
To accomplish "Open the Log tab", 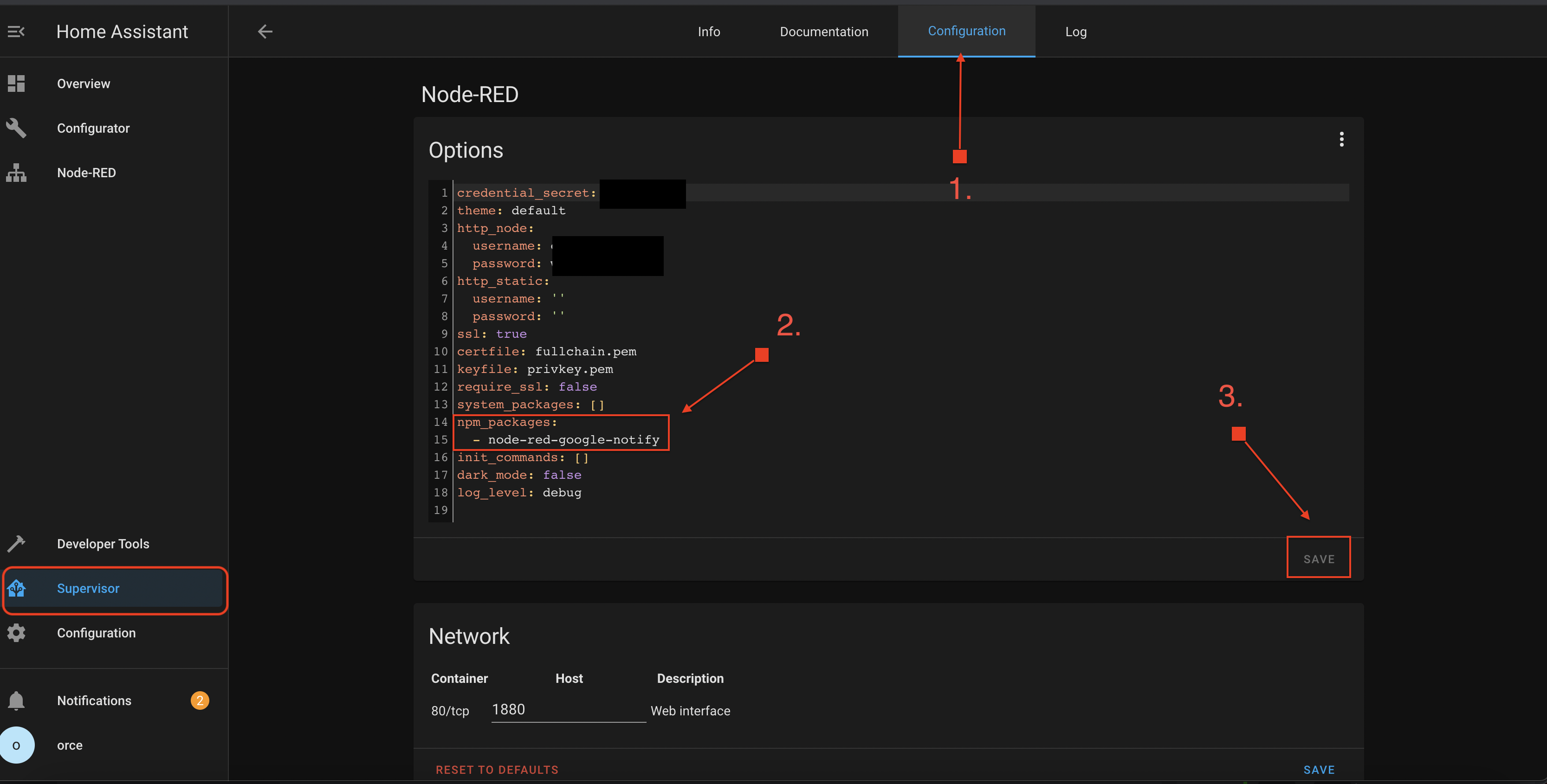I will [1075, 32].
